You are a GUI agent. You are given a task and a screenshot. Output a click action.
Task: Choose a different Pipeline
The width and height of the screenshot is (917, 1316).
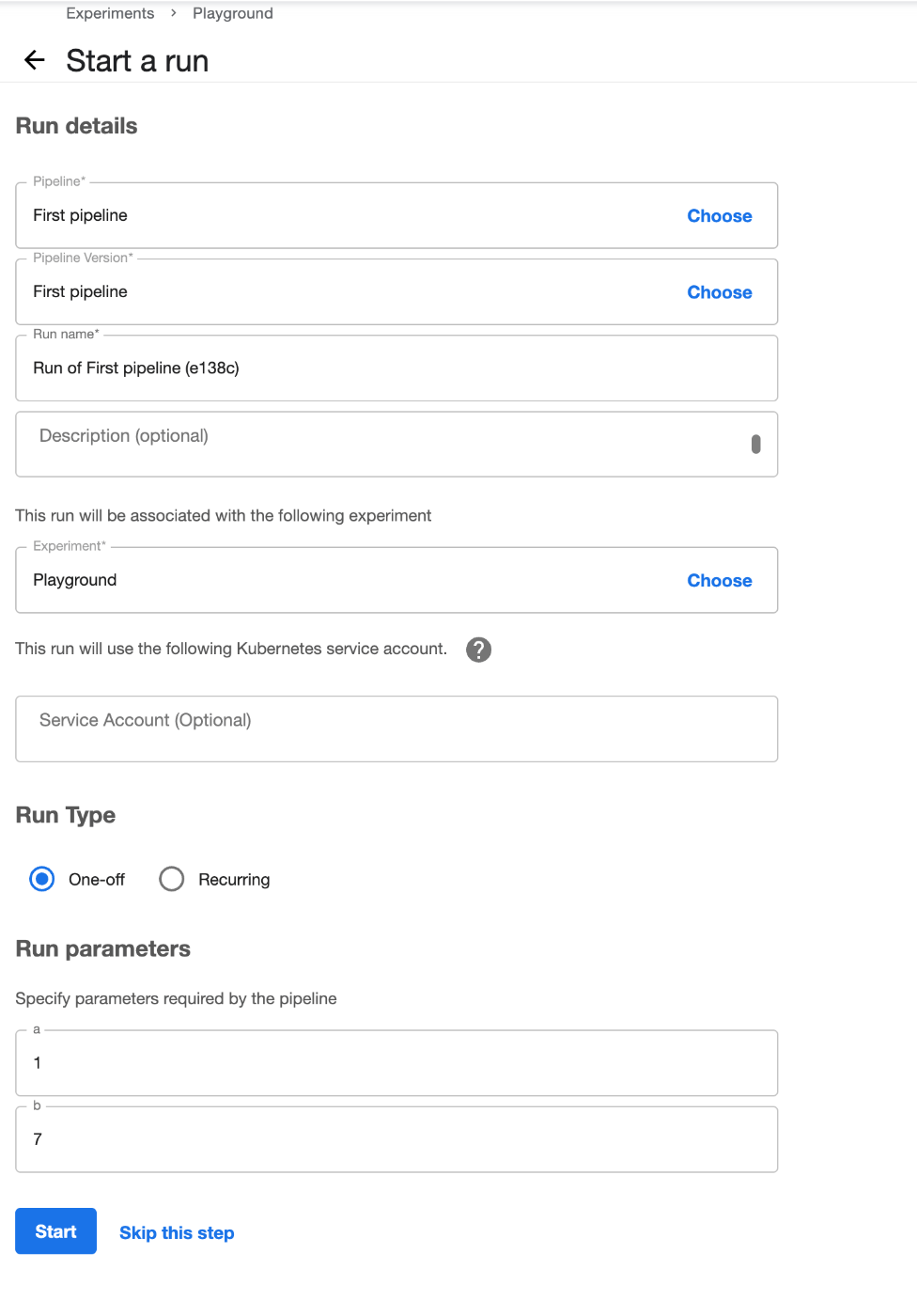pyautogui.click(x=720, y=216)
